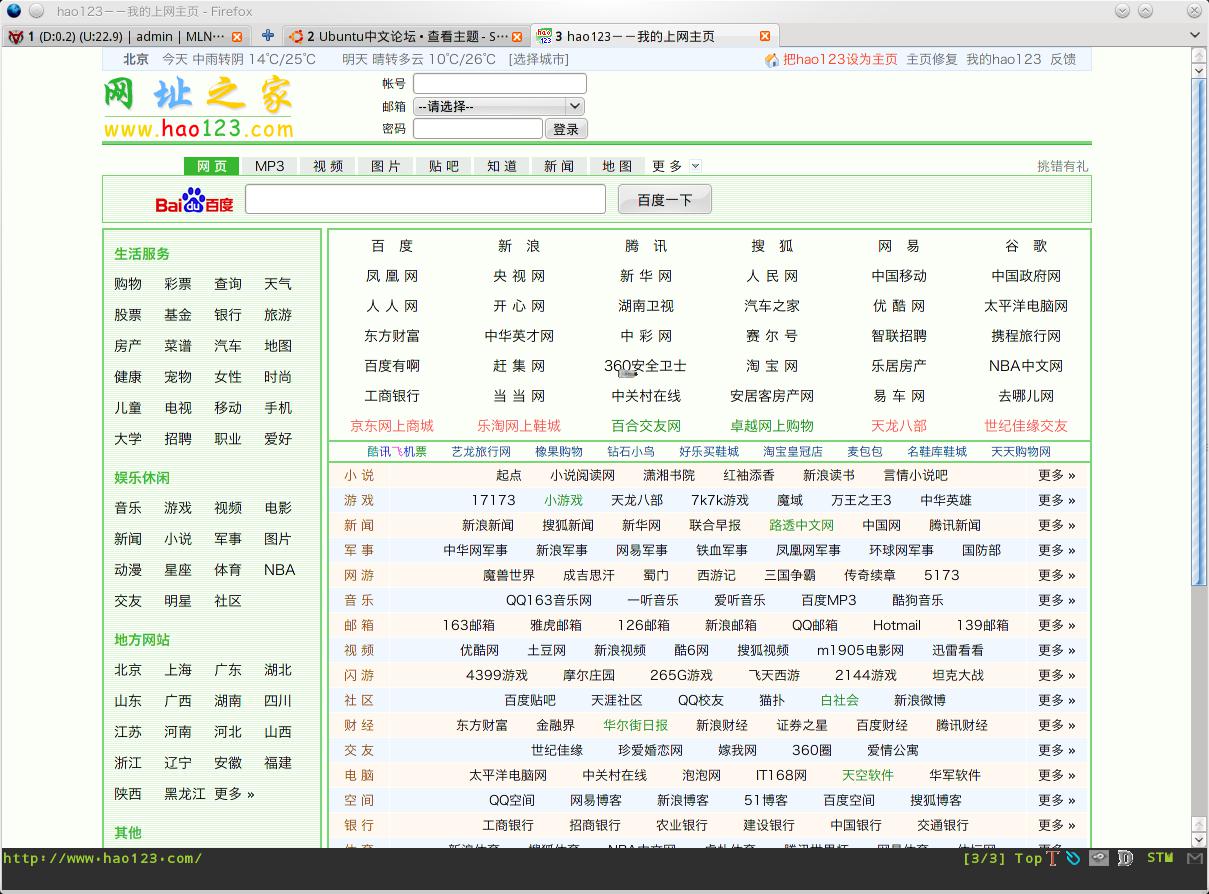Open a new tab with the blue plus icon
The image size is (1209, 894).
coord(267,35)
